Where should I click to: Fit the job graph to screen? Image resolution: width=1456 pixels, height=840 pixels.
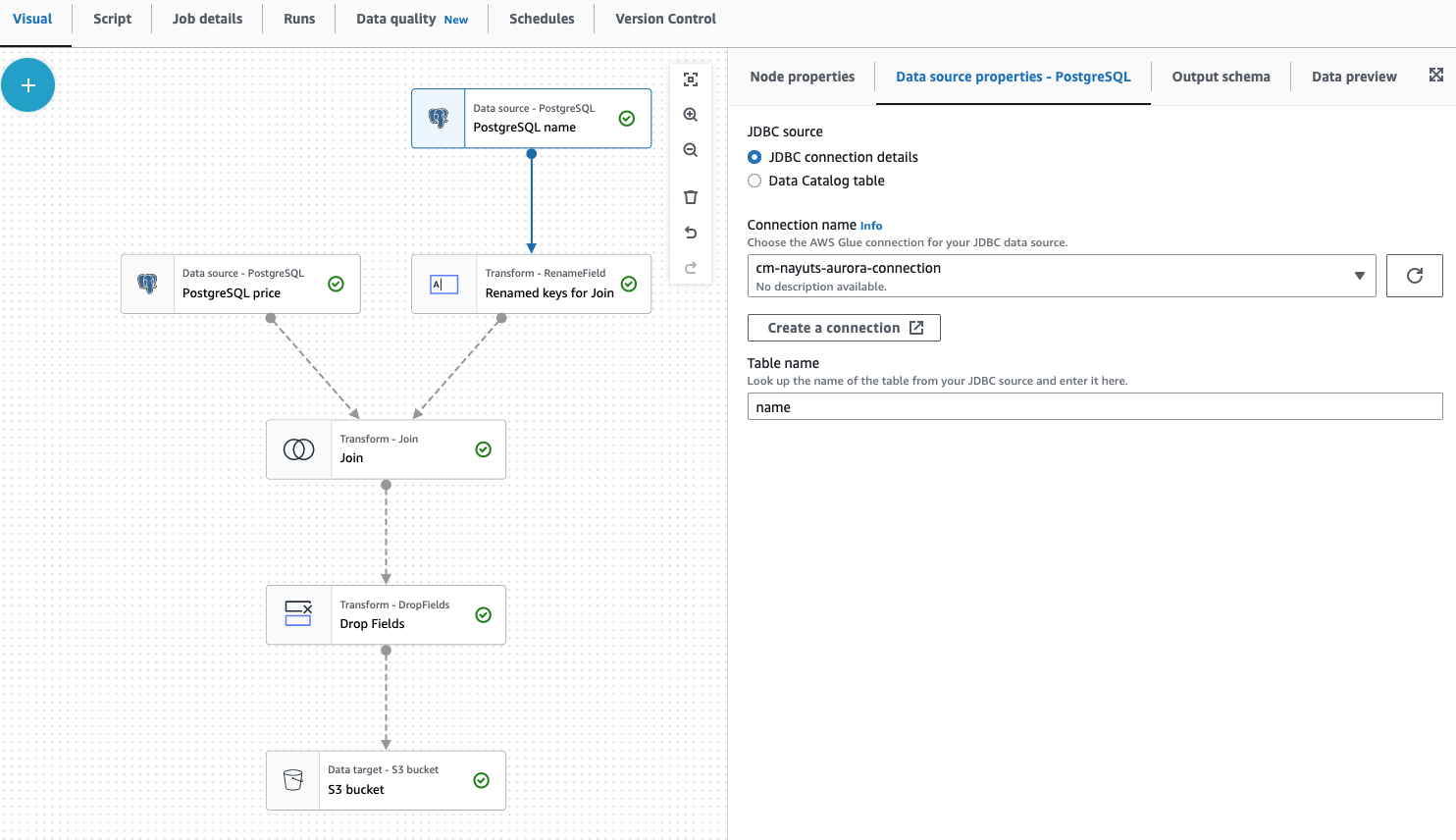click(691, 79)
